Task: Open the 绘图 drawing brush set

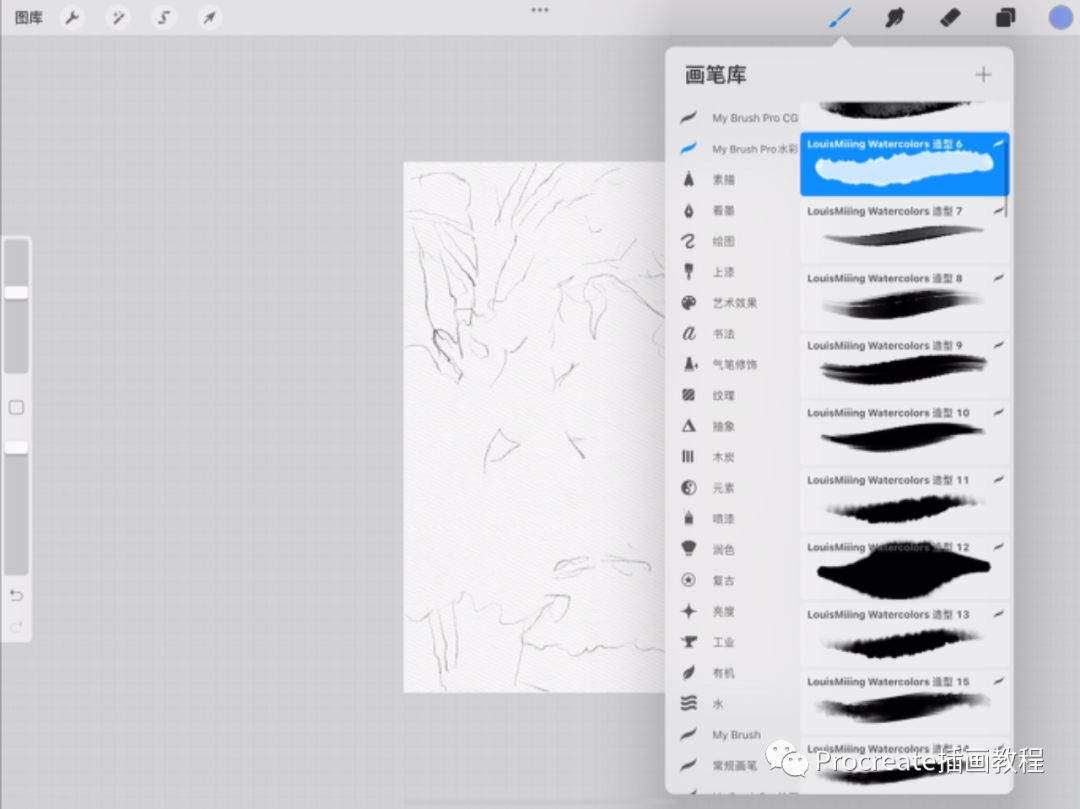Action: (707, 241)
